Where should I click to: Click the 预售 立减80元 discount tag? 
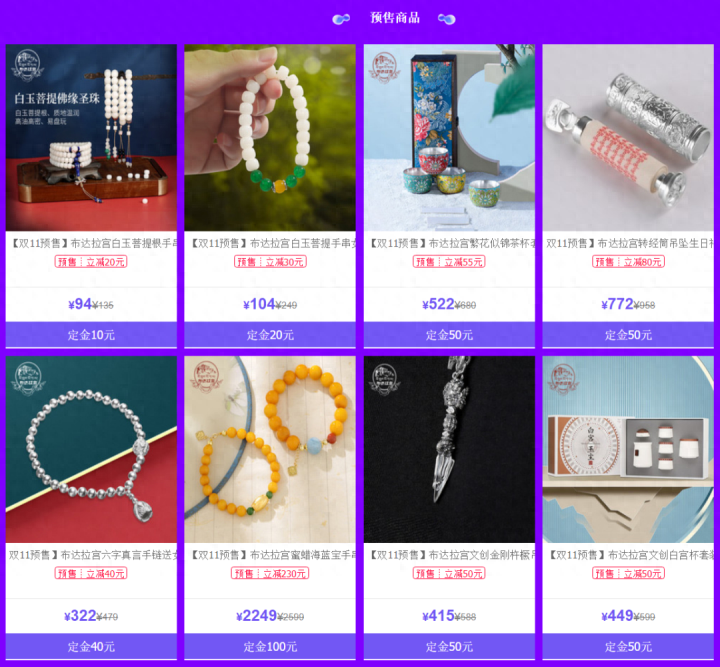[628, 262]
